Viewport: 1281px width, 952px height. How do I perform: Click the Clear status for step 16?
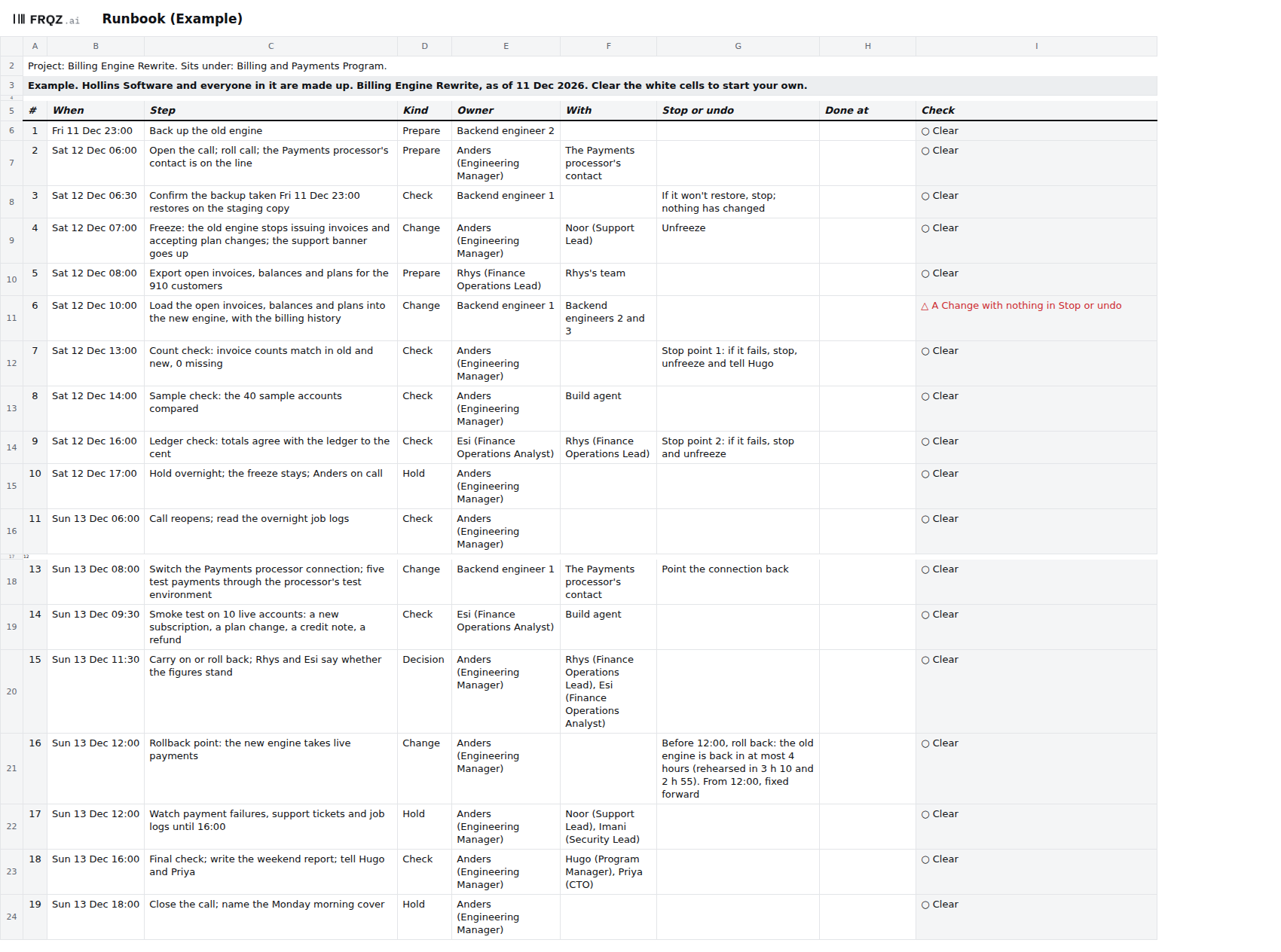(x=940, y=743)
